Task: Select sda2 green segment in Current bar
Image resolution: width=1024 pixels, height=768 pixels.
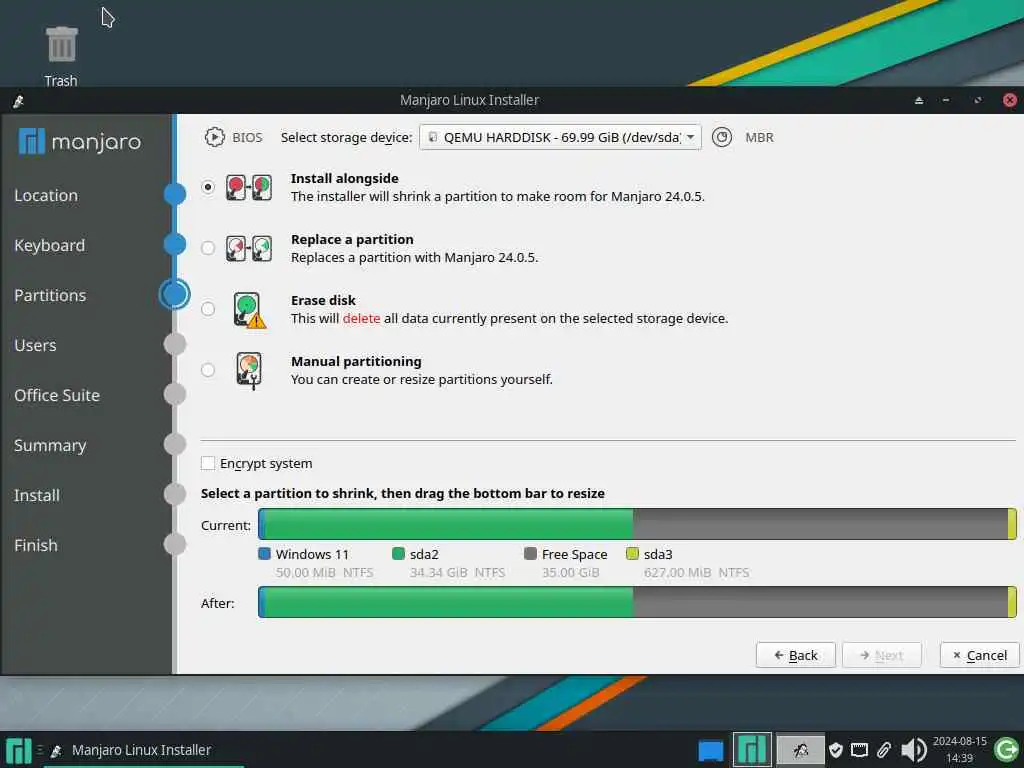Action: (x=449, y=524)
